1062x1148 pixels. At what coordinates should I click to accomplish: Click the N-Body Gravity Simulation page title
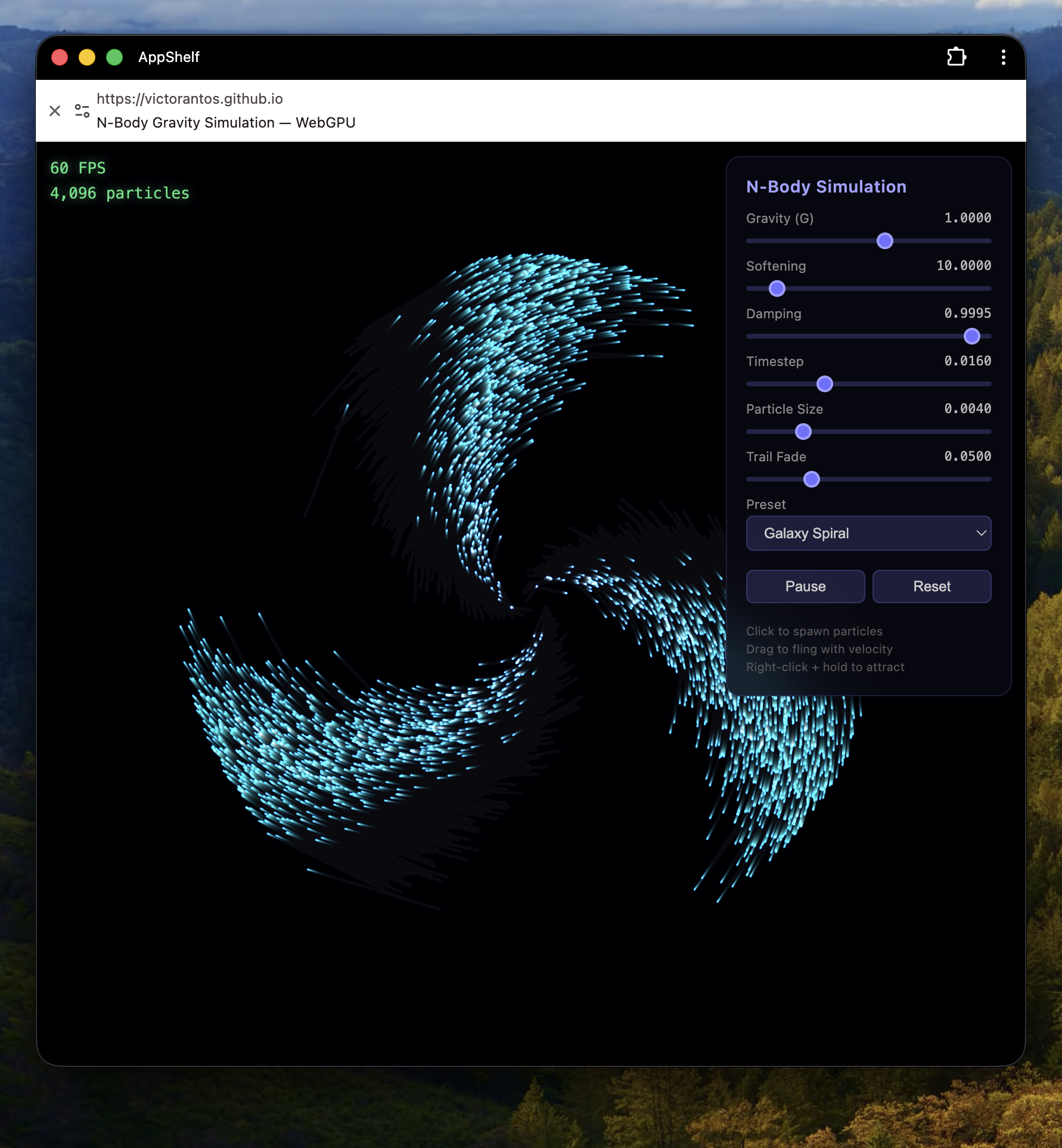226,123
